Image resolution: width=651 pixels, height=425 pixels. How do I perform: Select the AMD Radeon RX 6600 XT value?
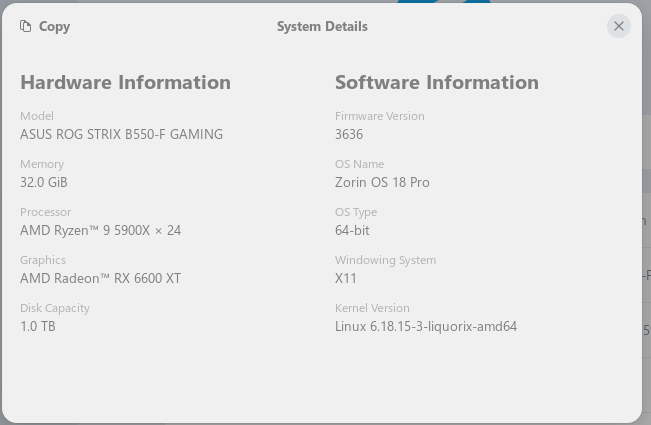[x=100, y=278]
